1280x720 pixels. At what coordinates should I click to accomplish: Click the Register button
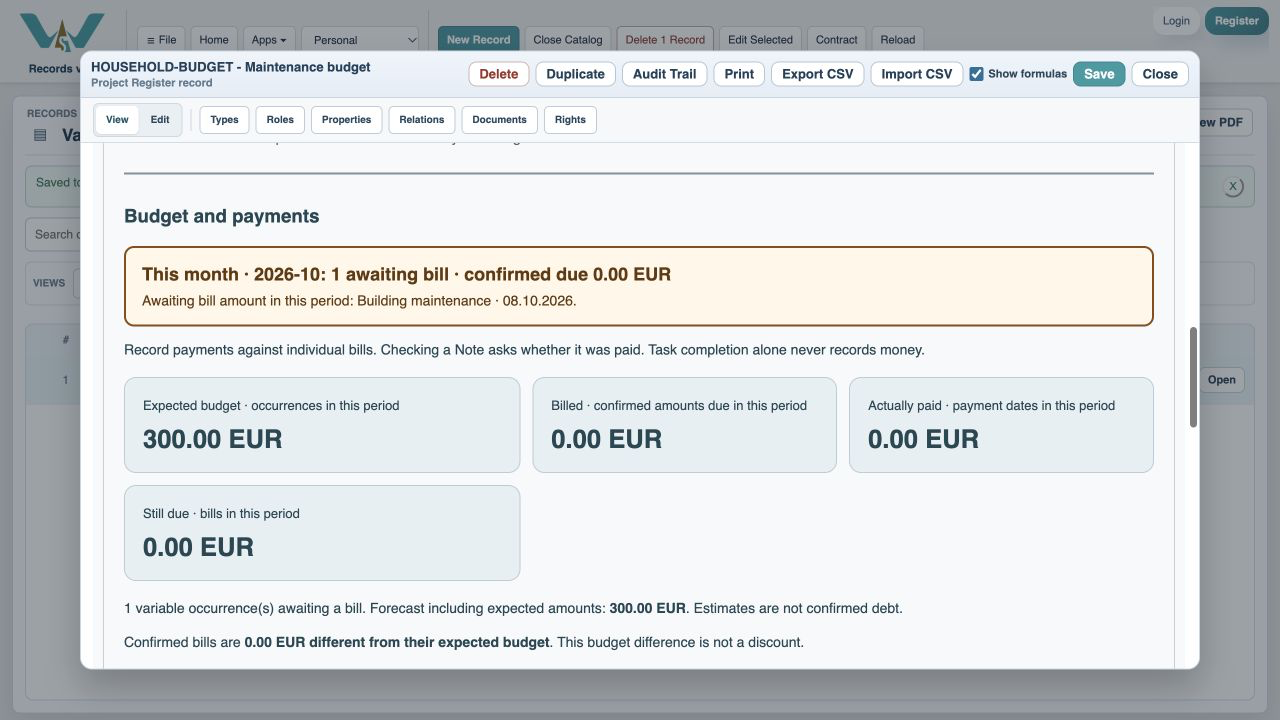(1237, 21)
